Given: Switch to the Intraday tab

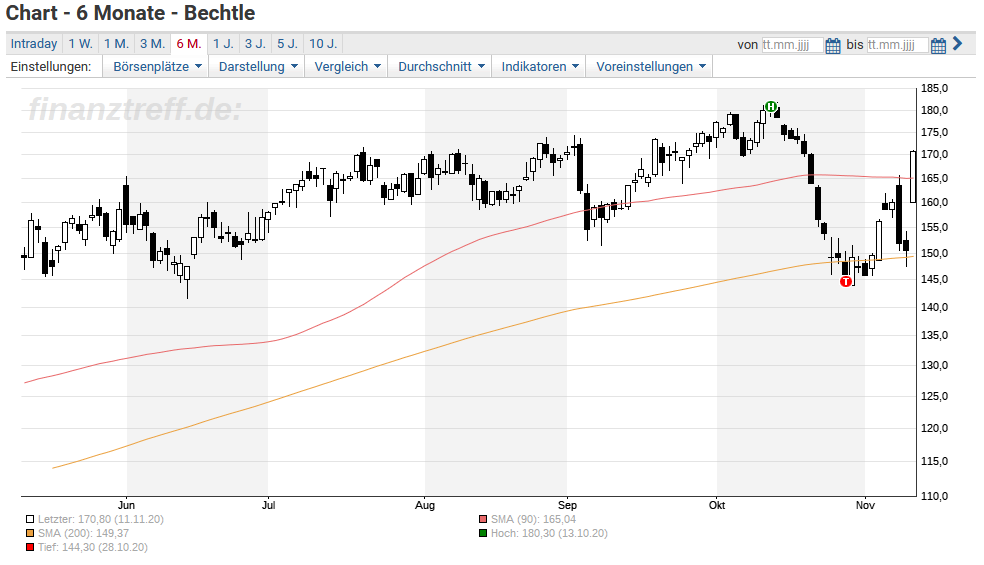Looking at the screenshot, I should point(34,44).
